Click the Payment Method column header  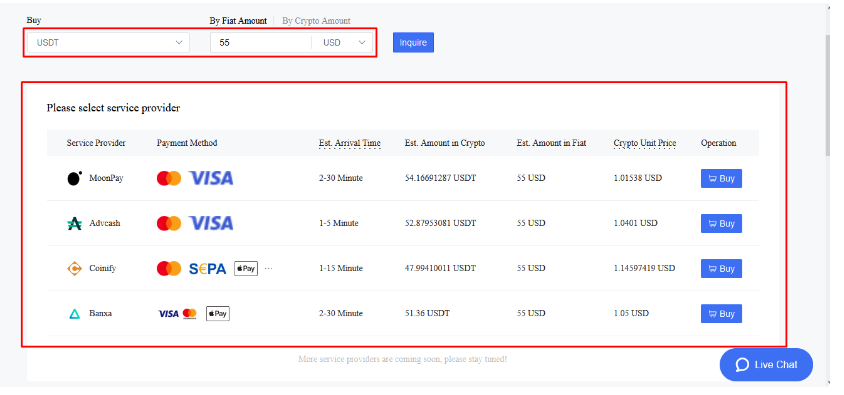click(187, 143)
